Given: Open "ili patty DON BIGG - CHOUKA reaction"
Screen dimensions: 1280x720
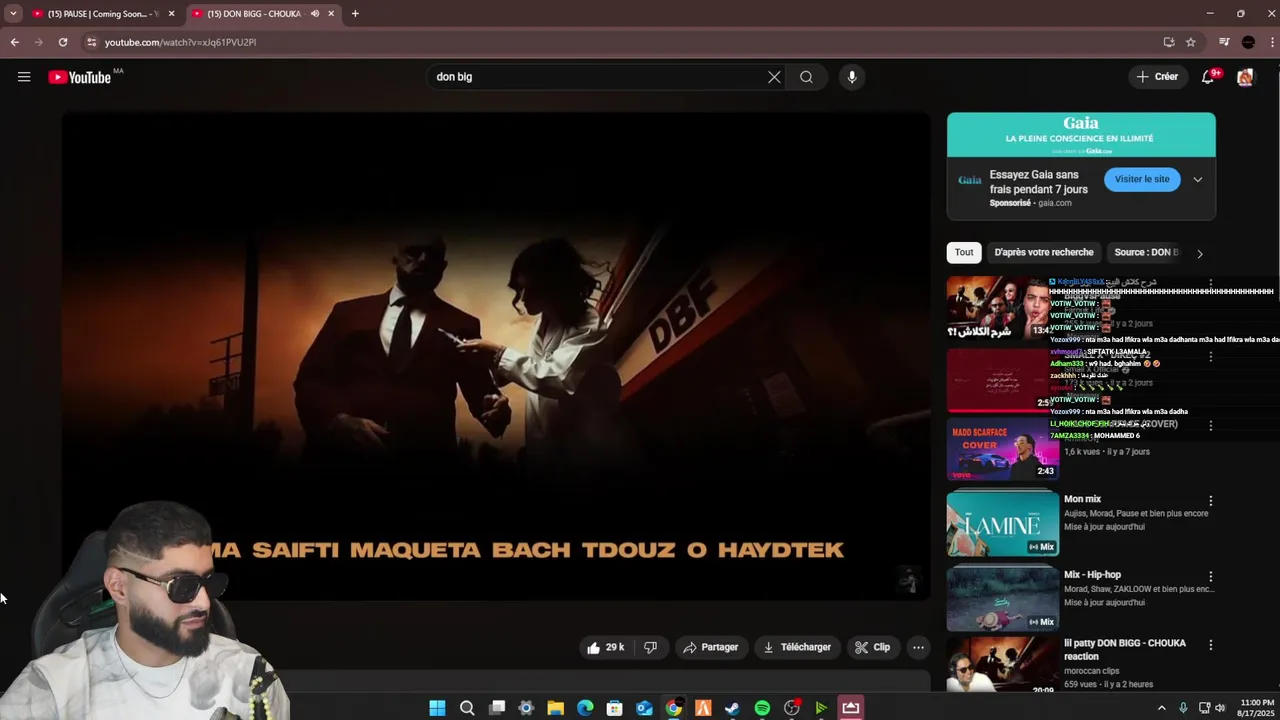Looking at the screenshot, I should click(1125, 649).
